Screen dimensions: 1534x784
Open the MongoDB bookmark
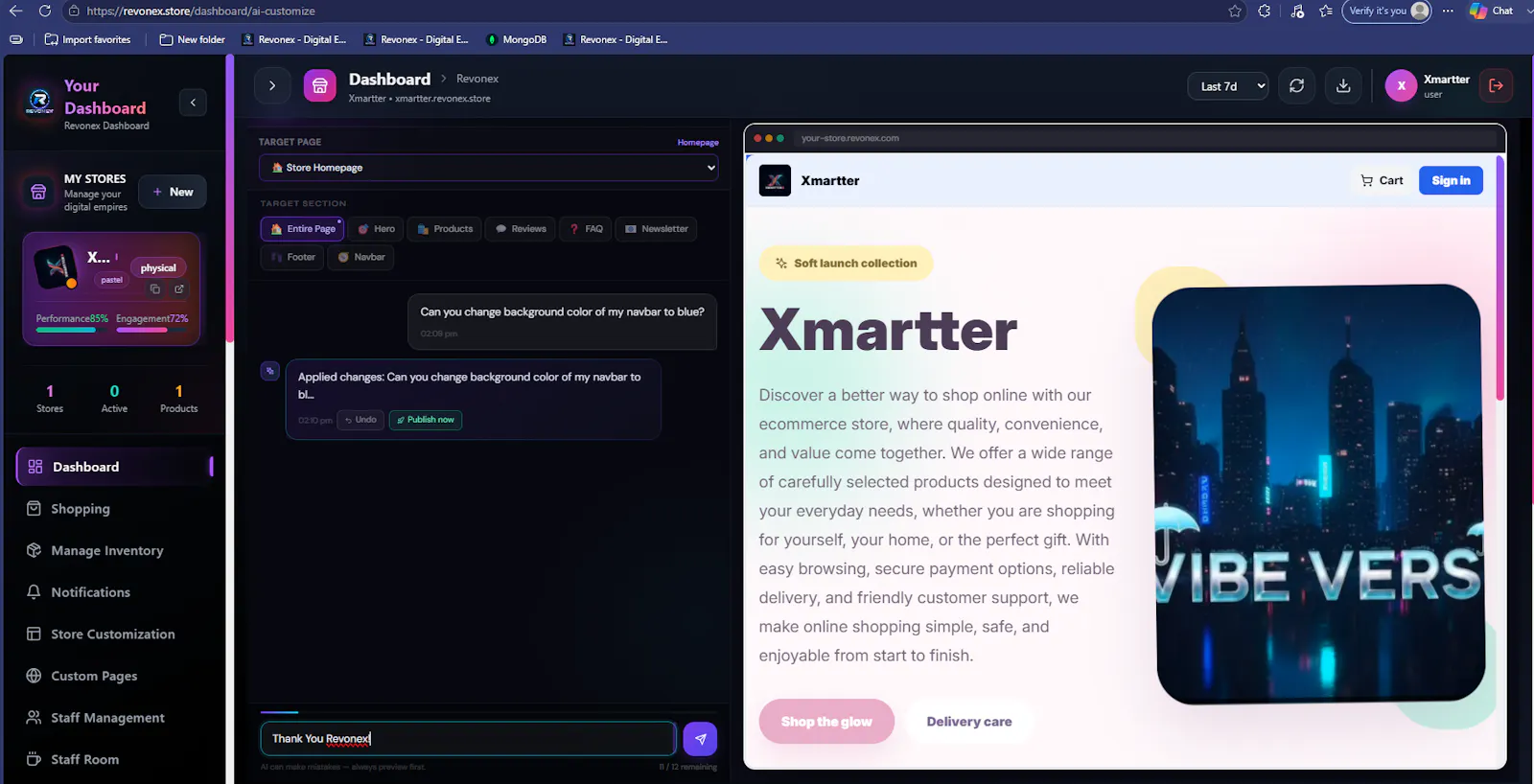coord(517,39)
